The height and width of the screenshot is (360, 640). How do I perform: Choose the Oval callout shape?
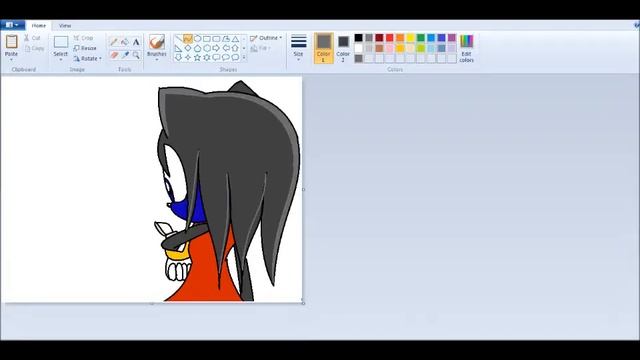[x=226, y=58]
